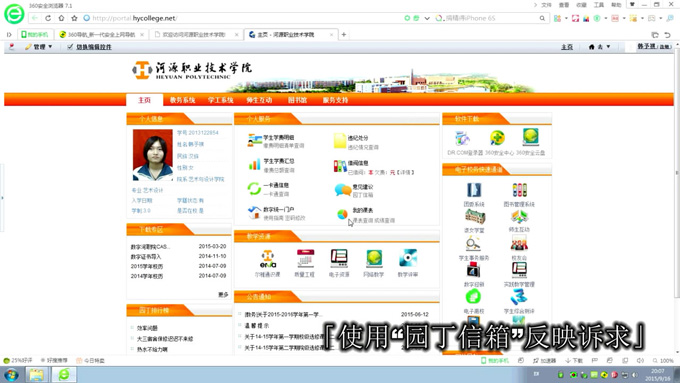Toggle the 切换编辑控件 checkbox
680x383 pixels.
[x=70, y=47]
